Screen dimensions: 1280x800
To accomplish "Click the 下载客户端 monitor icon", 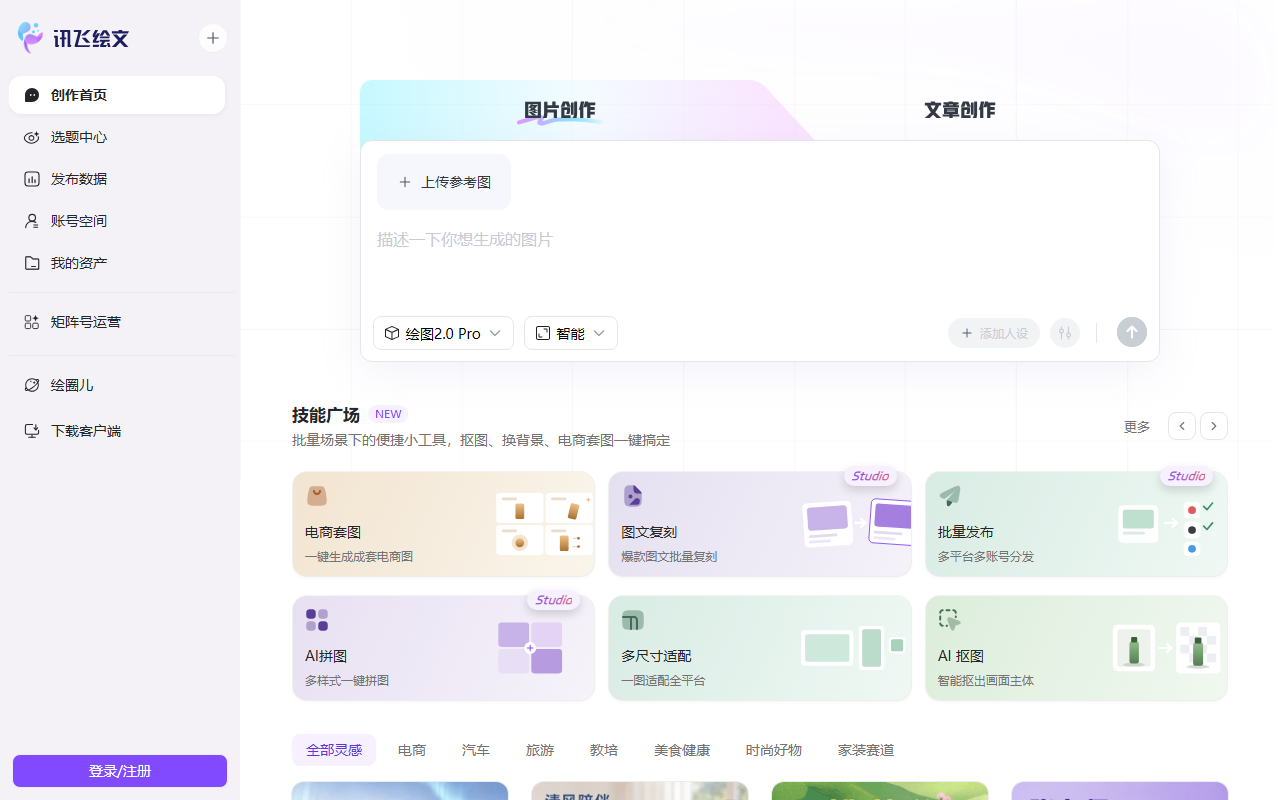I will coord(32,431).
